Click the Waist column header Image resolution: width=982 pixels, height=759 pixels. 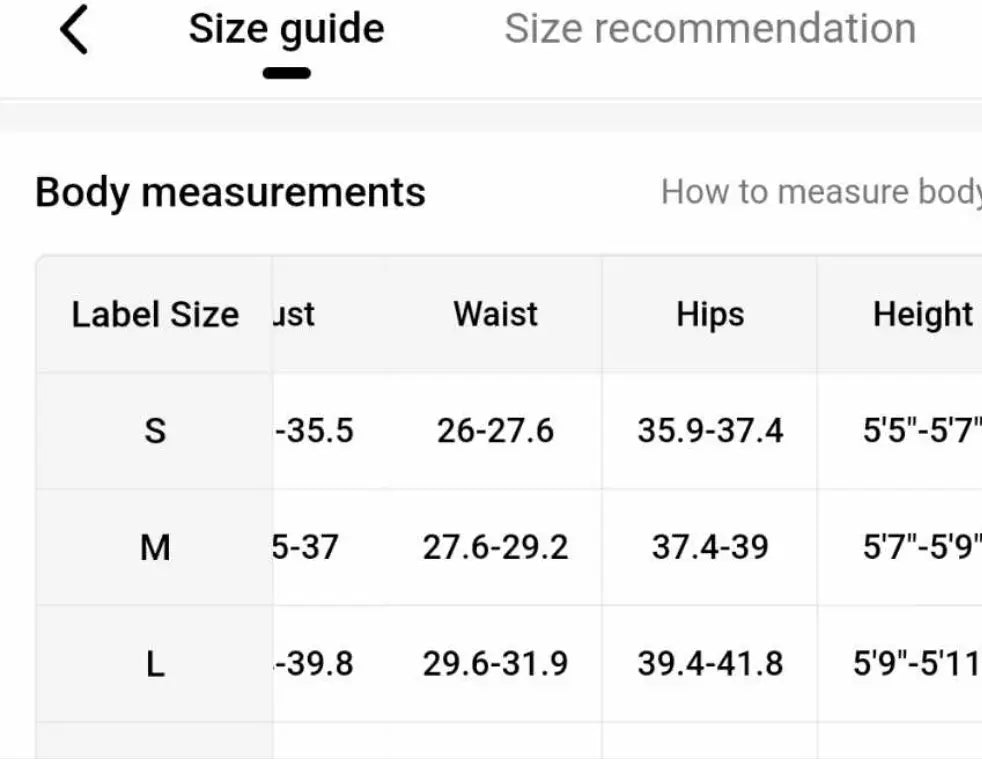[496, 314]
